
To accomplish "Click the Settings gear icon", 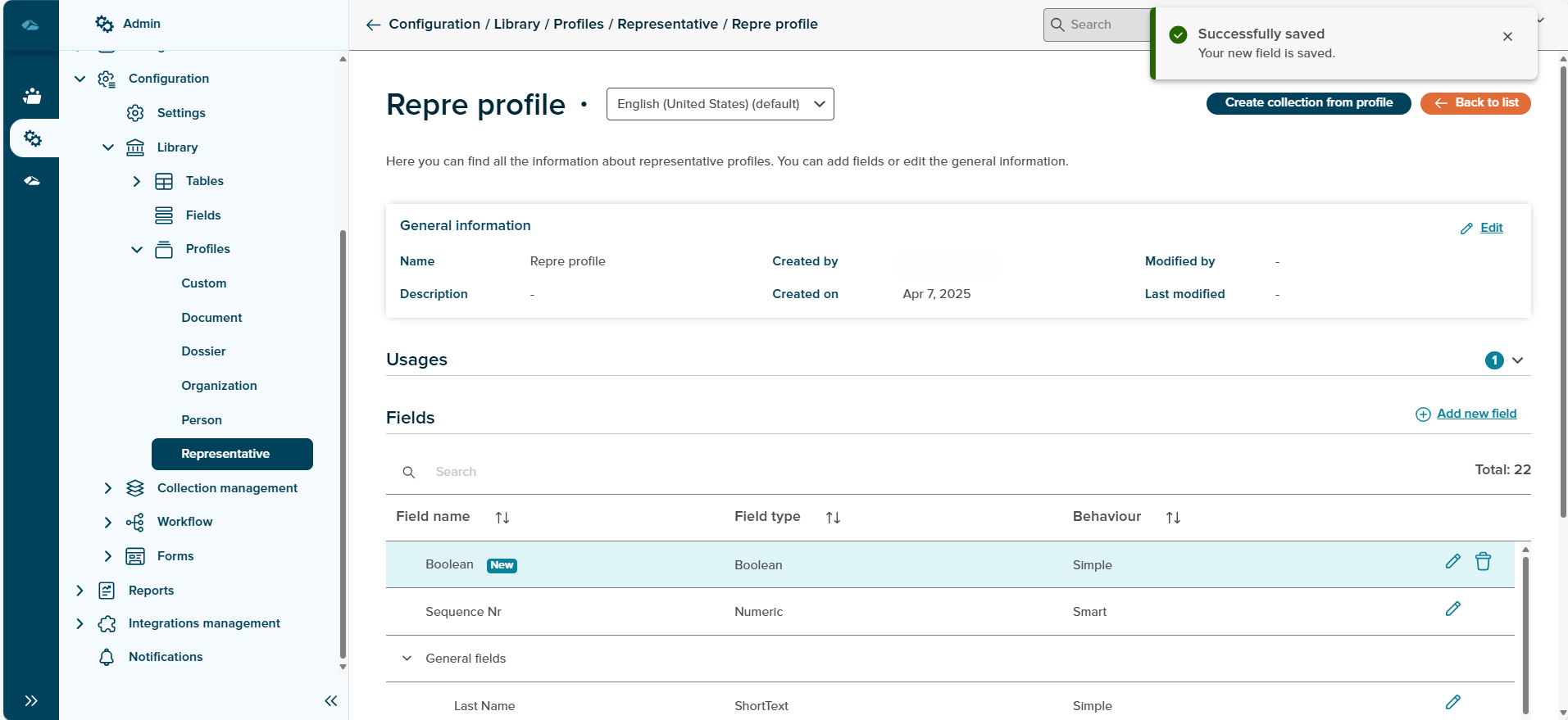I will 135,113.
